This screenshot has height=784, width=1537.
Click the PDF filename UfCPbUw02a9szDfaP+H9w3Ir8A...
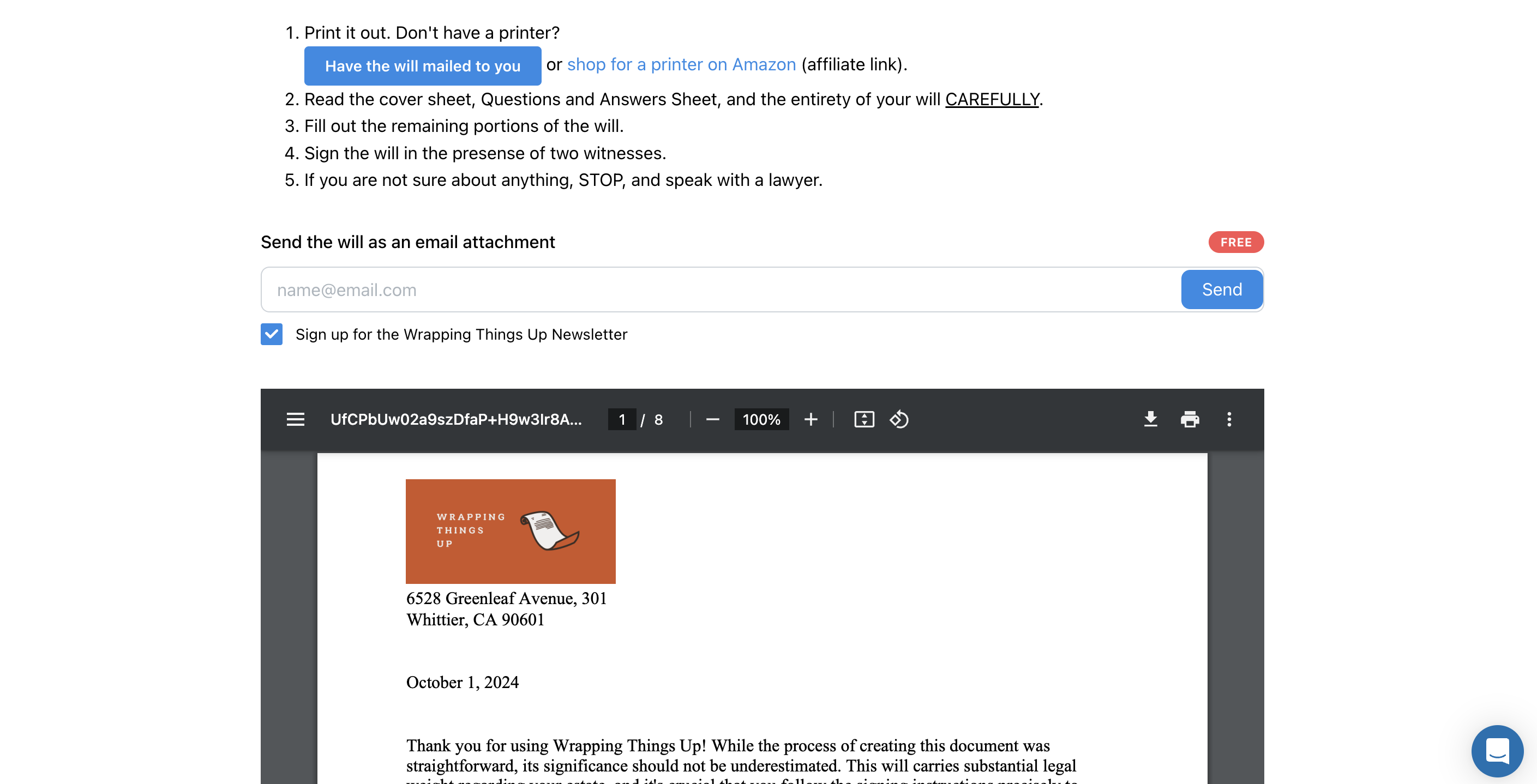coord(456,419)
